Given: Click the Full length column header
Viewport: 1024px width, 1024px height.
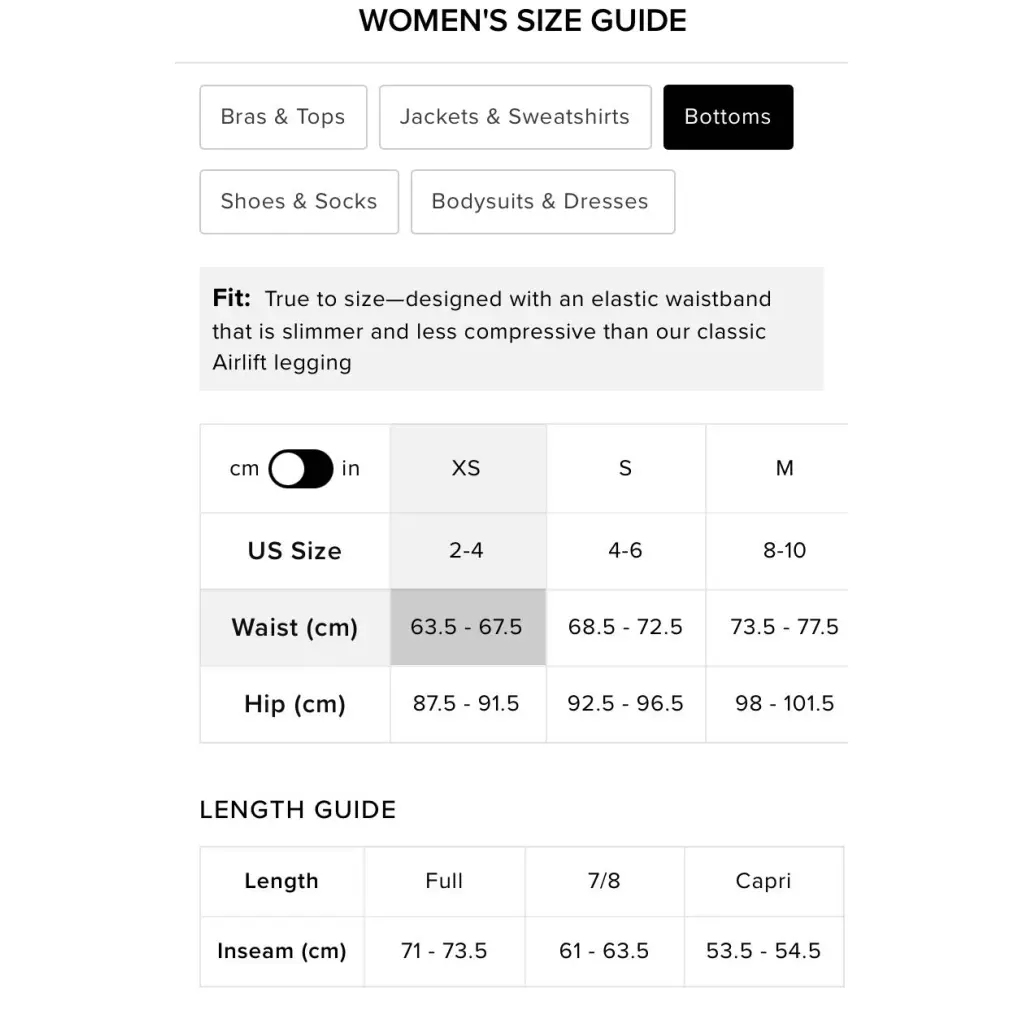Looking at the screenshot, I should (x=444, y=881).
